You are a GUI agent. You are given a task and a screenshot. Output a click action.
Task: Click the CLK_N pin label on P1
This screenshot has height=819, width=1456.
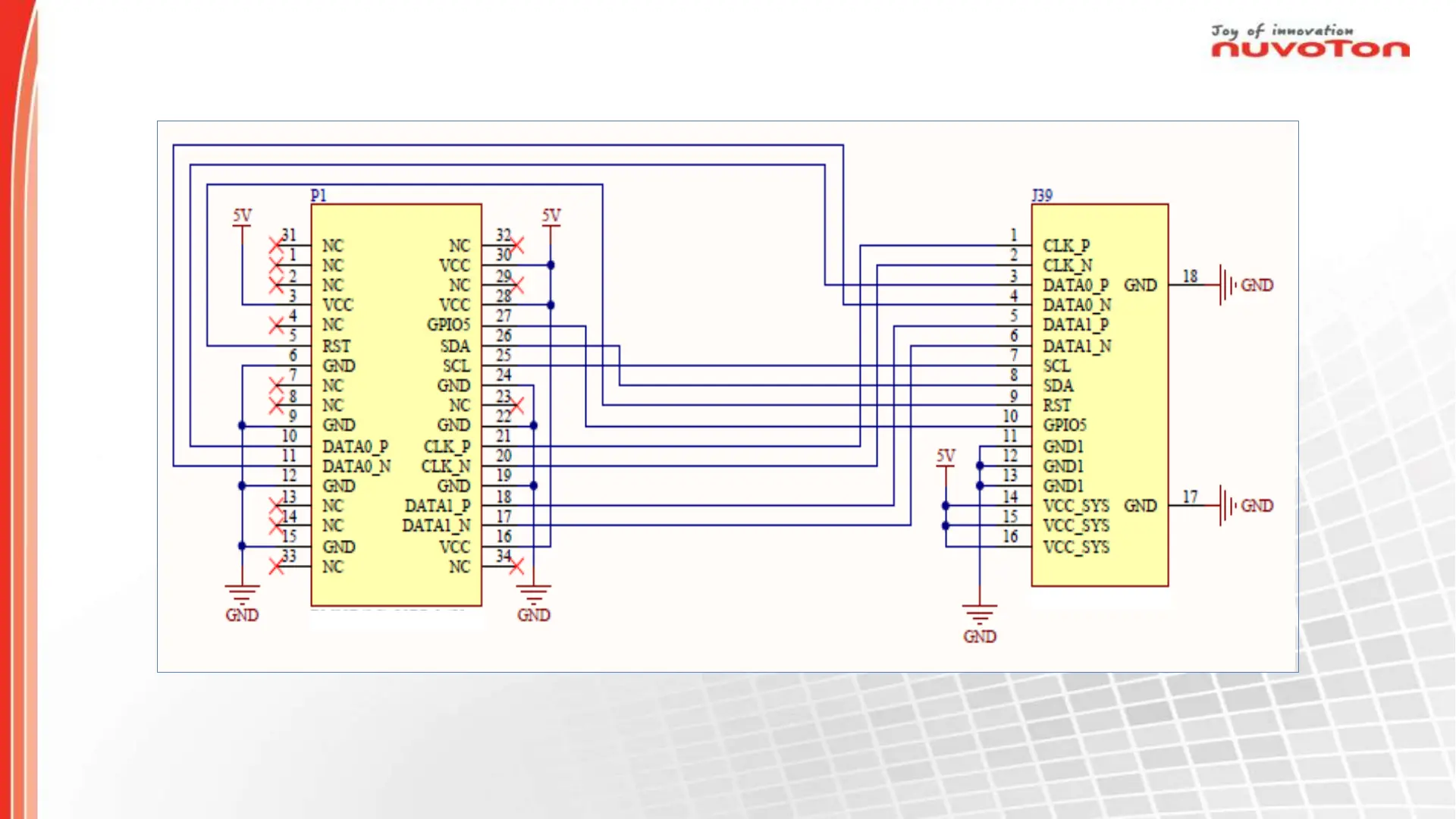446,466
